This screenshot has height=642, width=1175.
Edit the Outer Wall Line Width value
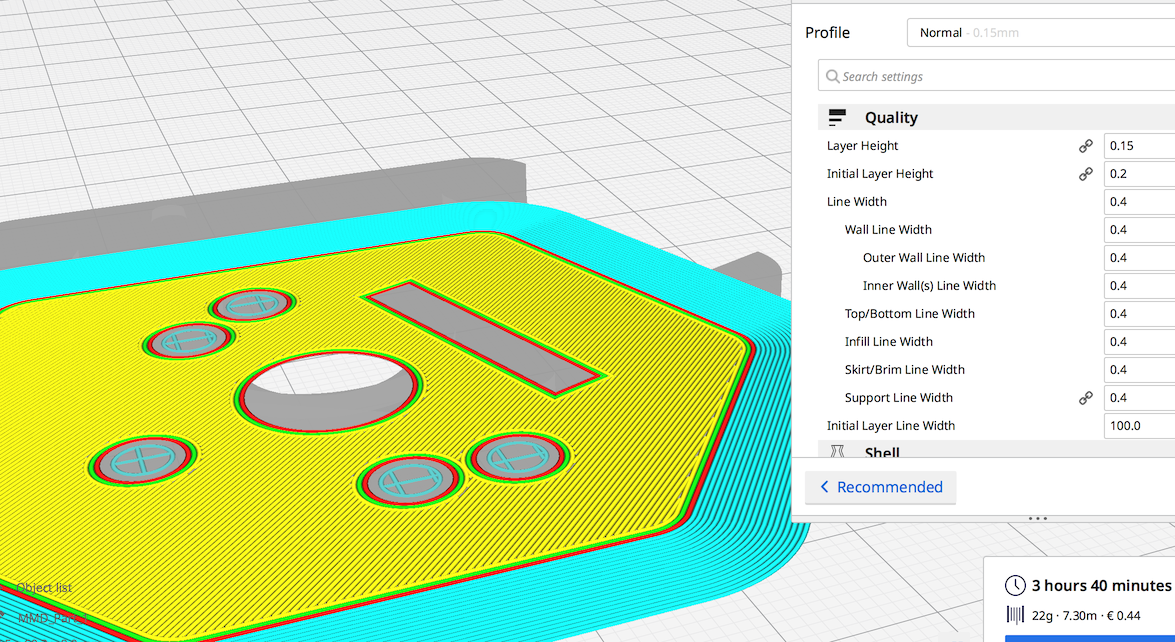pos(1139,258)
